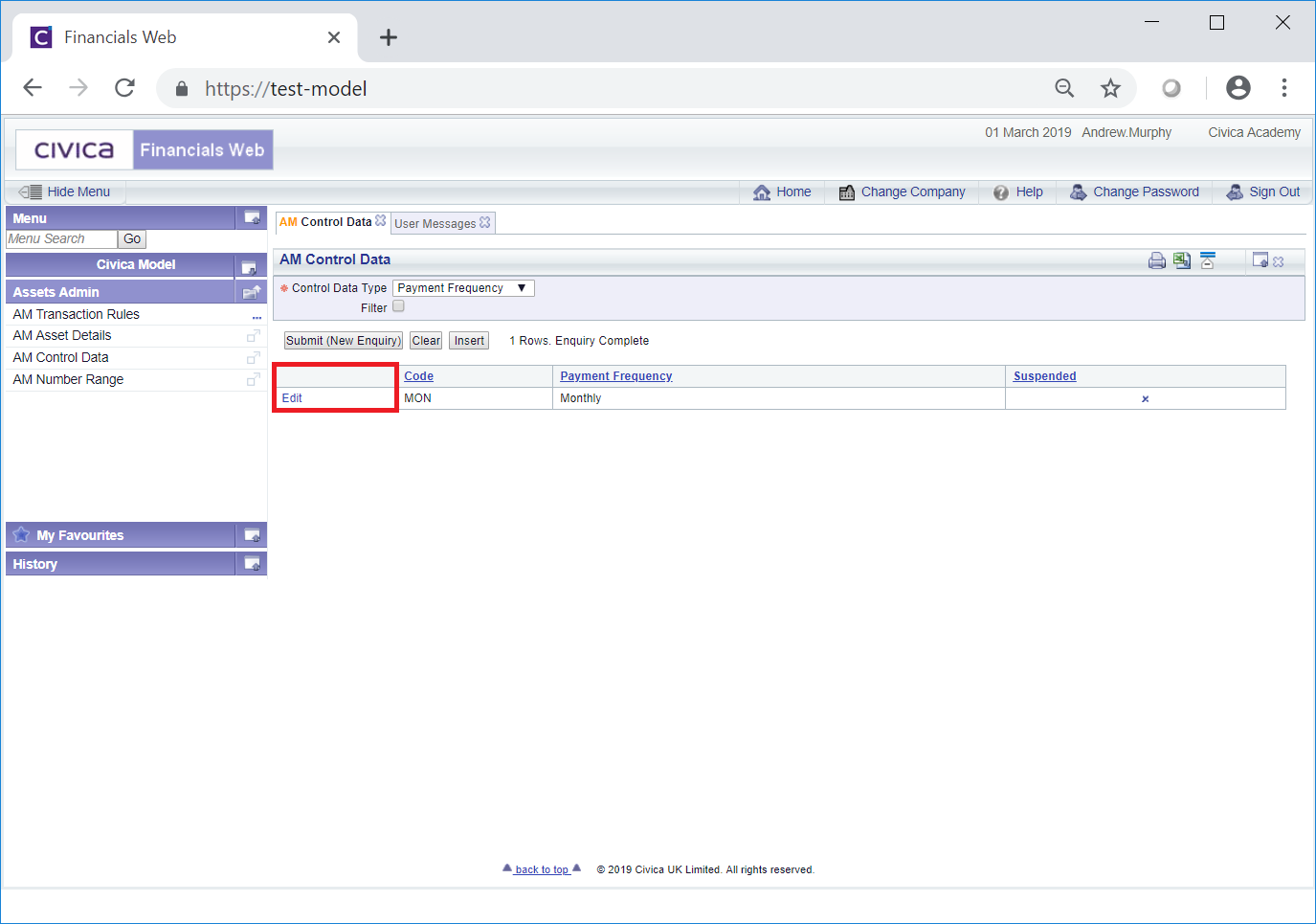Close the User Messages tab
Screen dimensions: 1316x924
click(485, 222)
